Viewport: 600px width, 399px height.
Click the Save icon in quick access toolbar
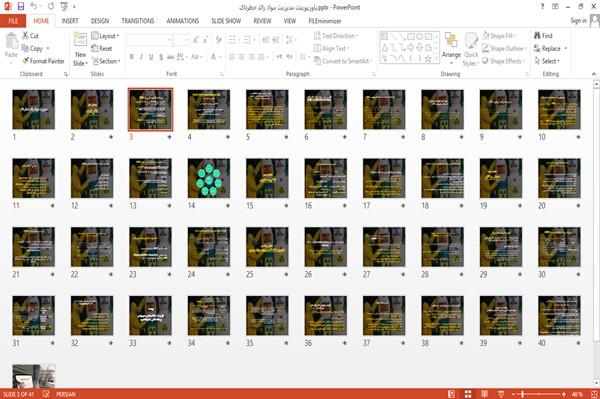point(21,7)
